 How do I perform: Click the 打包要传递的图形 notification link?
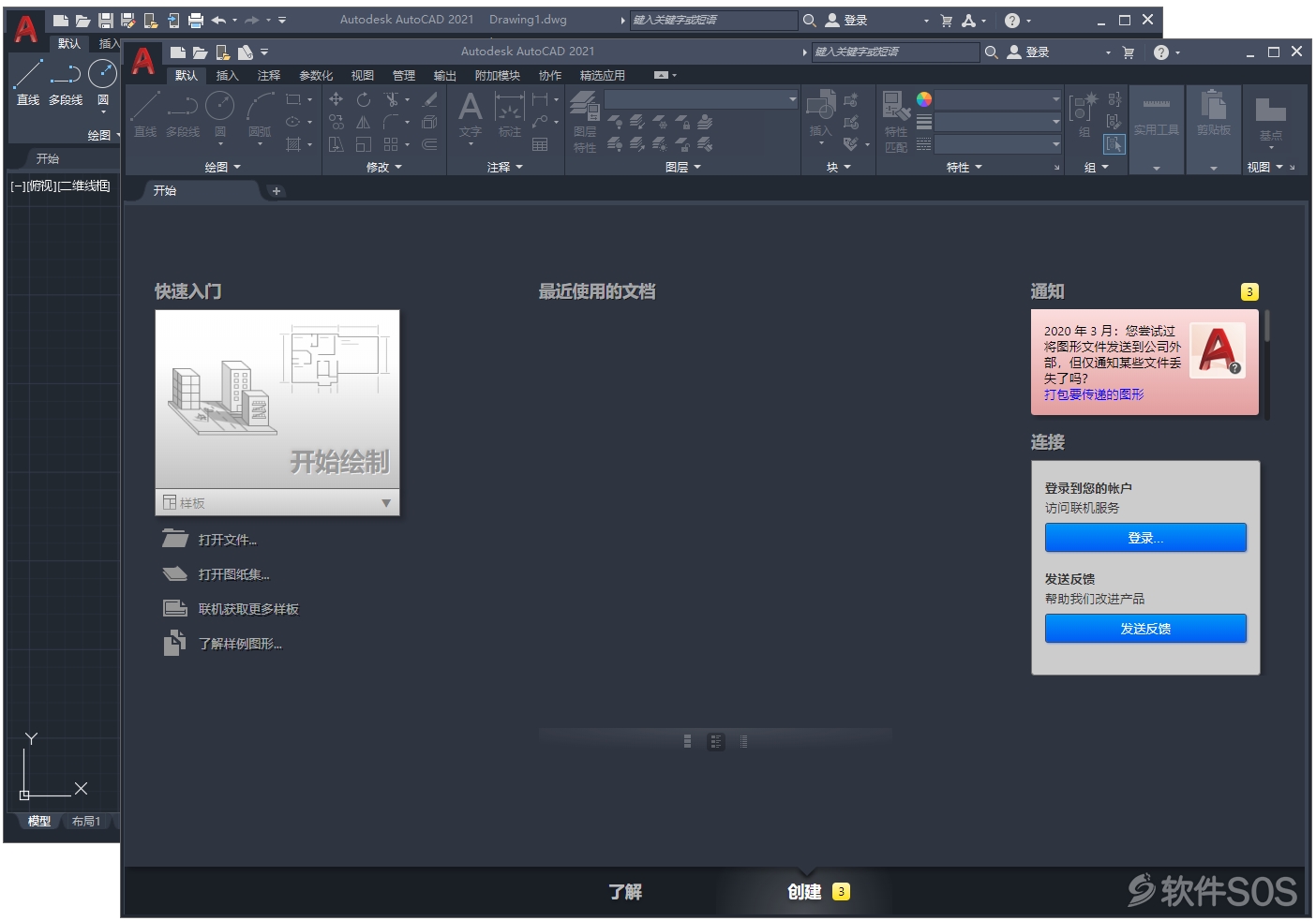tap(1094, 394)
